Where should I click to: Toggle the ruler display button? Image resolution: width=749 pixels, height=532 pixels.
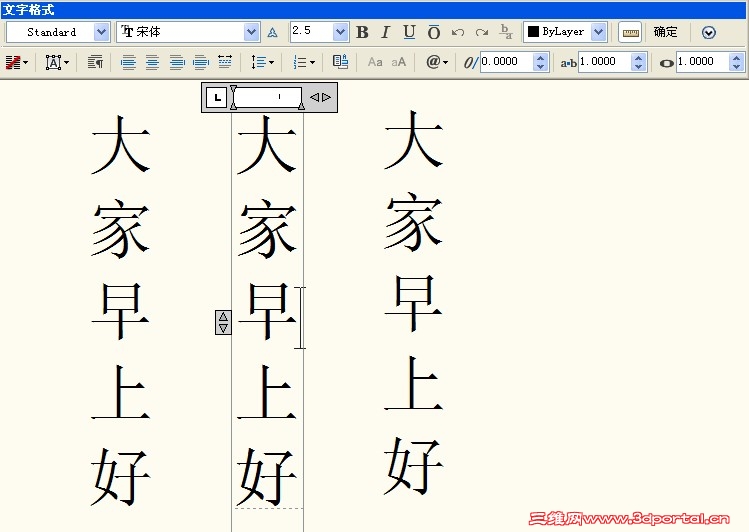630,32
